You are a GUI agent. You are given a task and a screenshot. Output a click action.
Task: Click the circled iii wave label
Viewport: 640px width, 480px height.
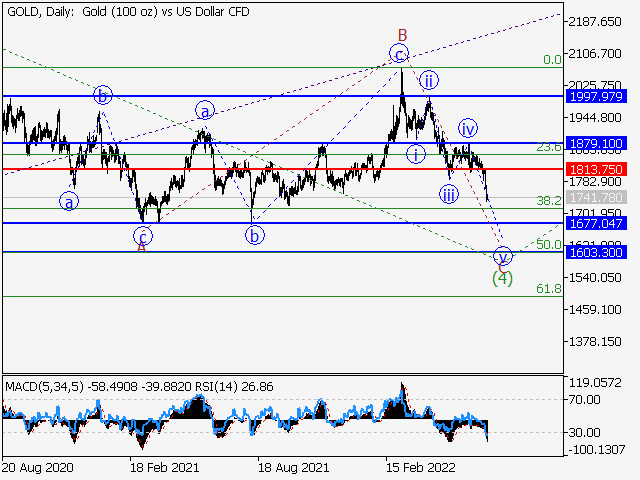(449, 194)
